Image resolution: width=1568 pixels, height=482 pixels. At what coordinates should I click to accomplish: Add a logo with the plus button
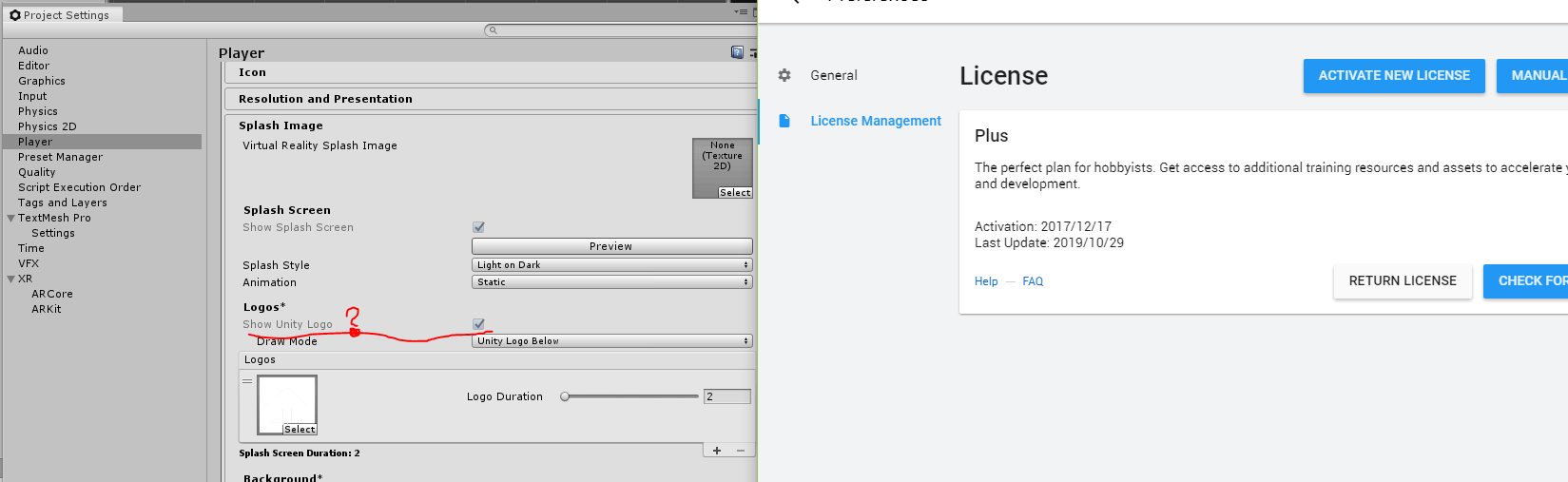(x=717, y=451)
